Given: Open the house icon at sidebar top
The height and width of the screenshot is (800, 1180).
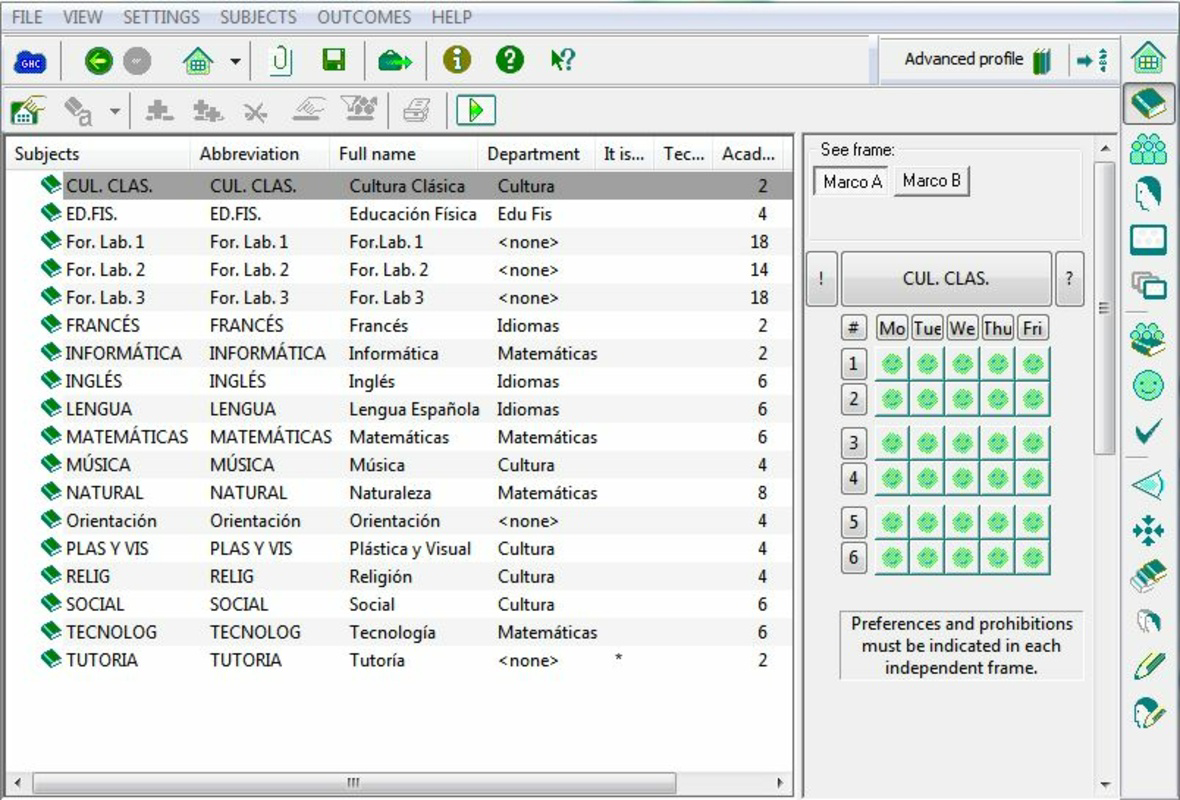Looking at the screenshot, I should [x=1148, y=57].
